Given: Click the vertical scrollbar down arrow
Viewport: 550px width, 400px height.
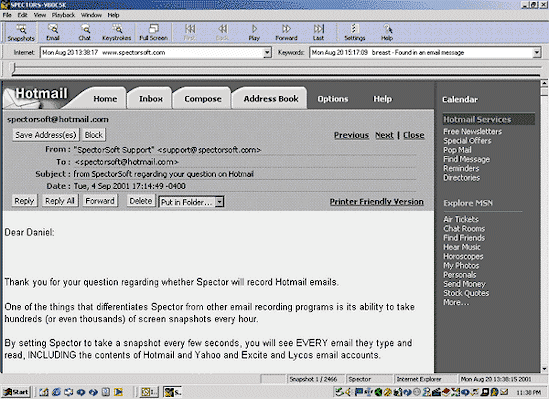Looking at the screenshot, I should click(544, 369).
